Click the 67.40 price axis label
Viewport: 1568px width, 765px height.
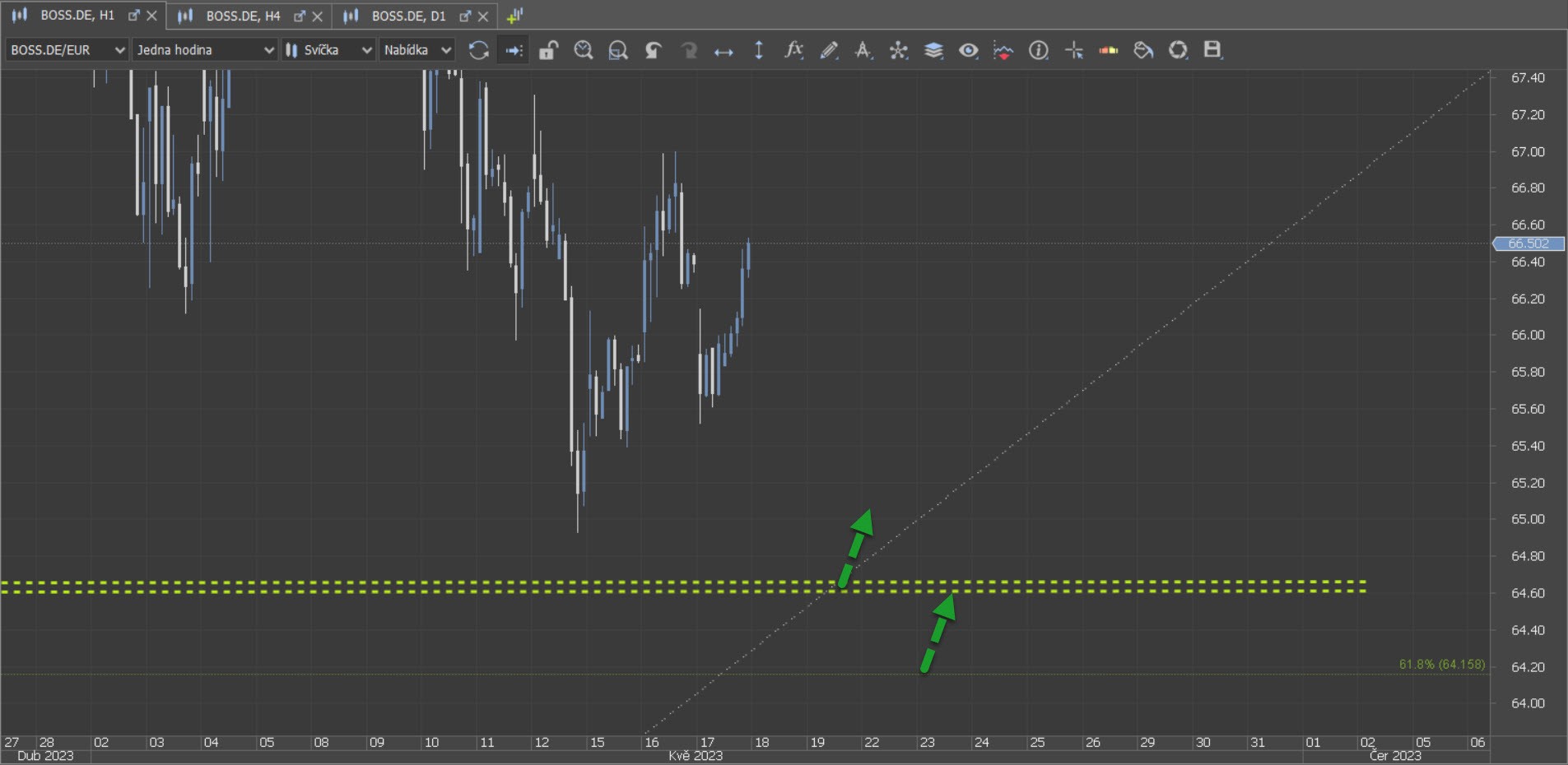coord(1528,78)
